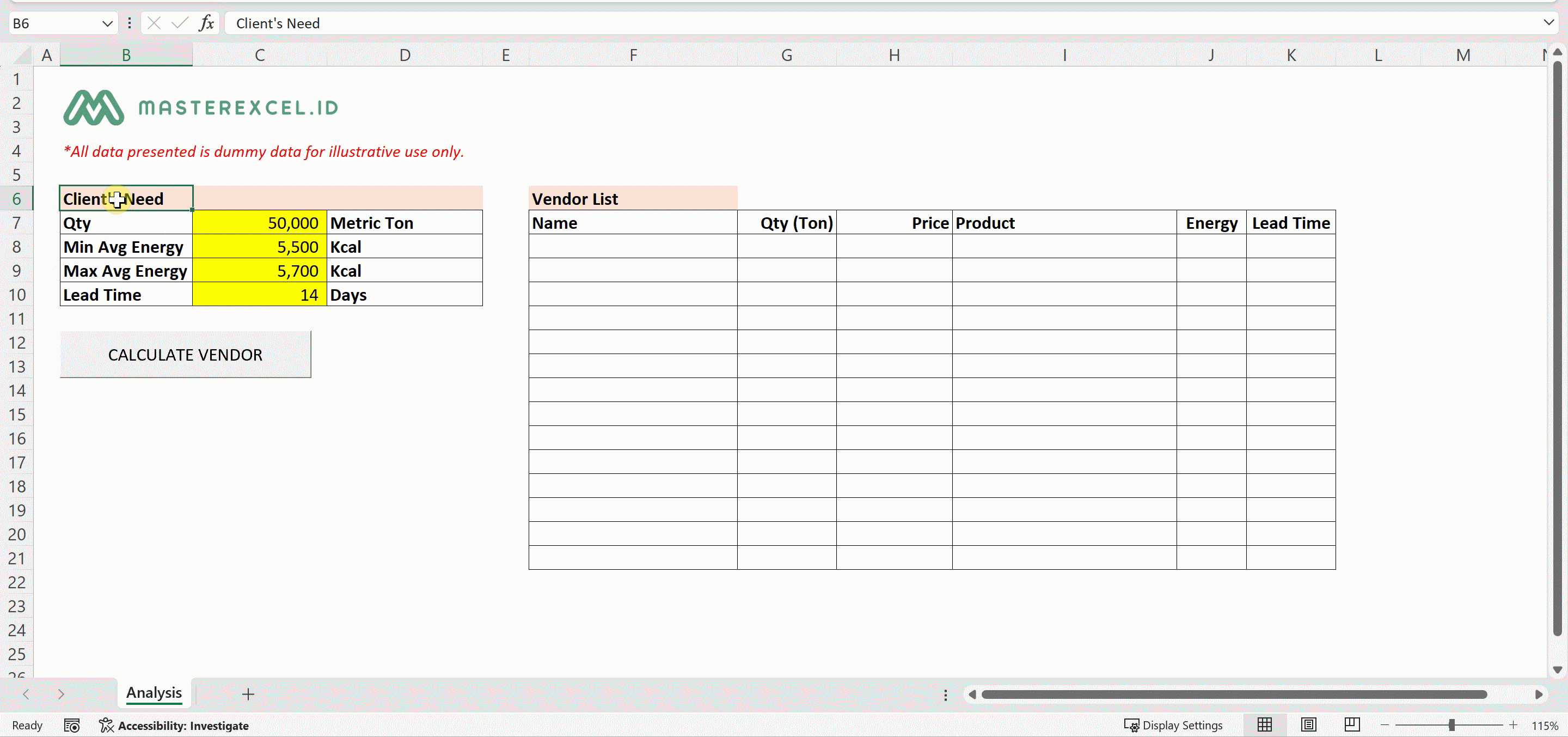Click the Zoom out minus icon

[1385, 725]
